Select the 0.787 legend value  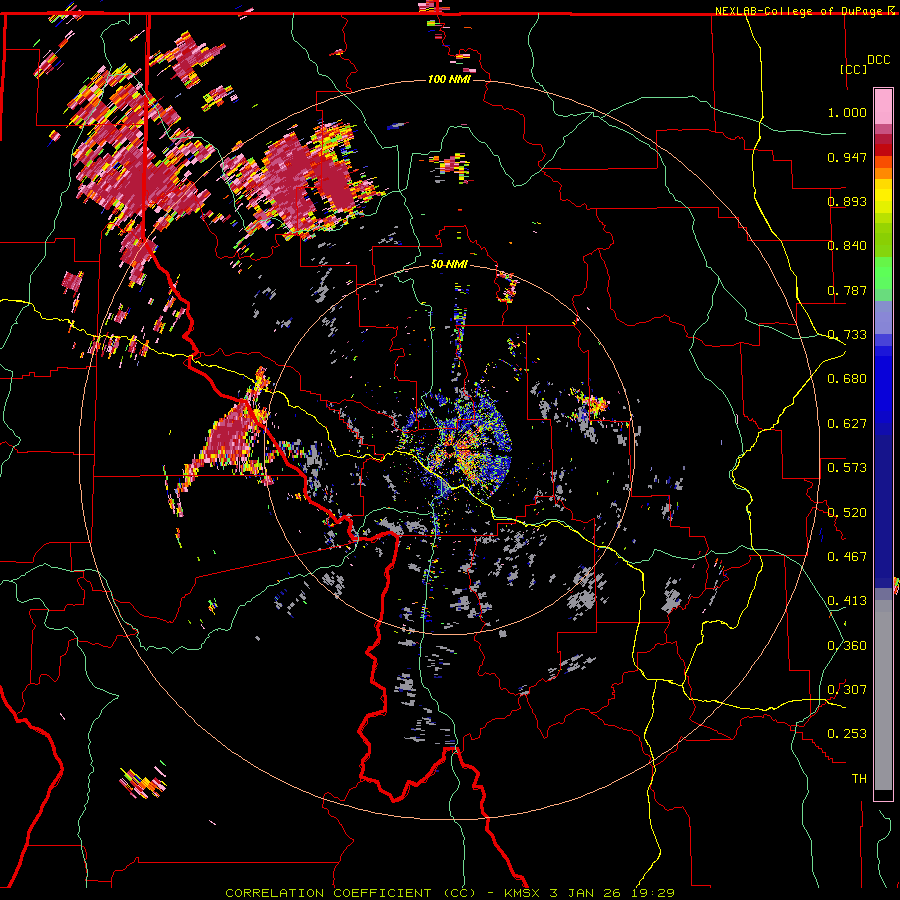coord(847,290)
